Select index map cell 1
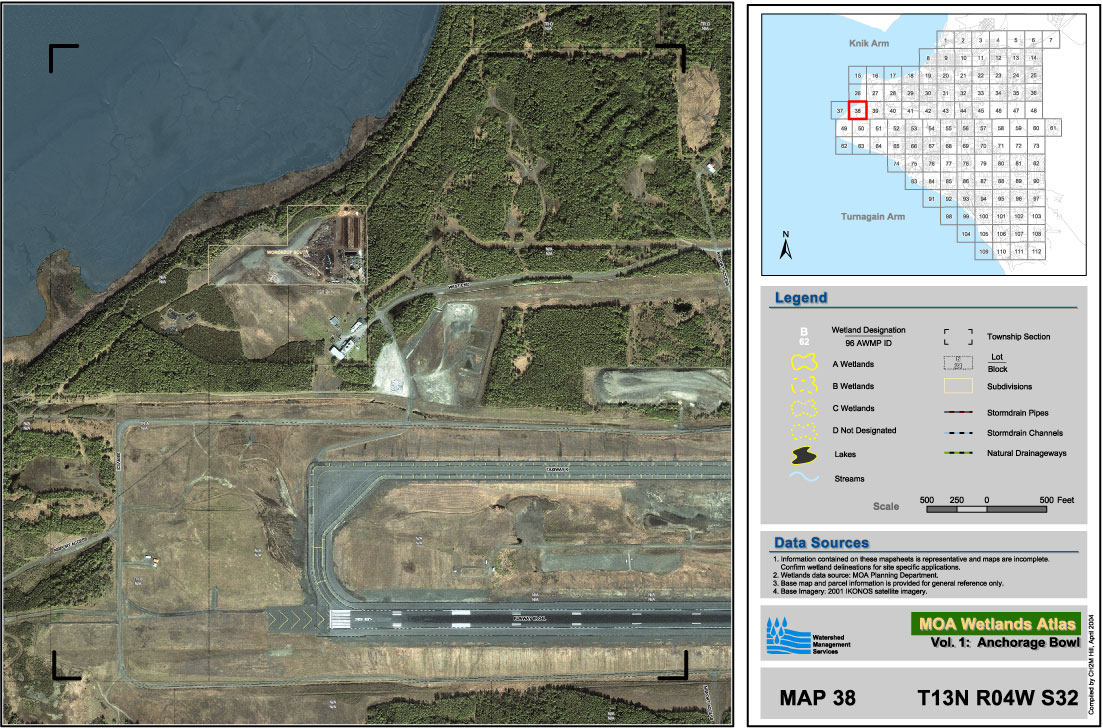1103x728 pixels. (946, 40)
